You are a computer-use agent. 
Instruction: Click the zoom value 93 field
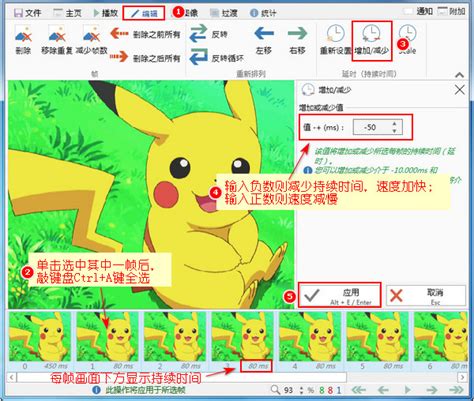pyautogui.click(x=289, y=390)
